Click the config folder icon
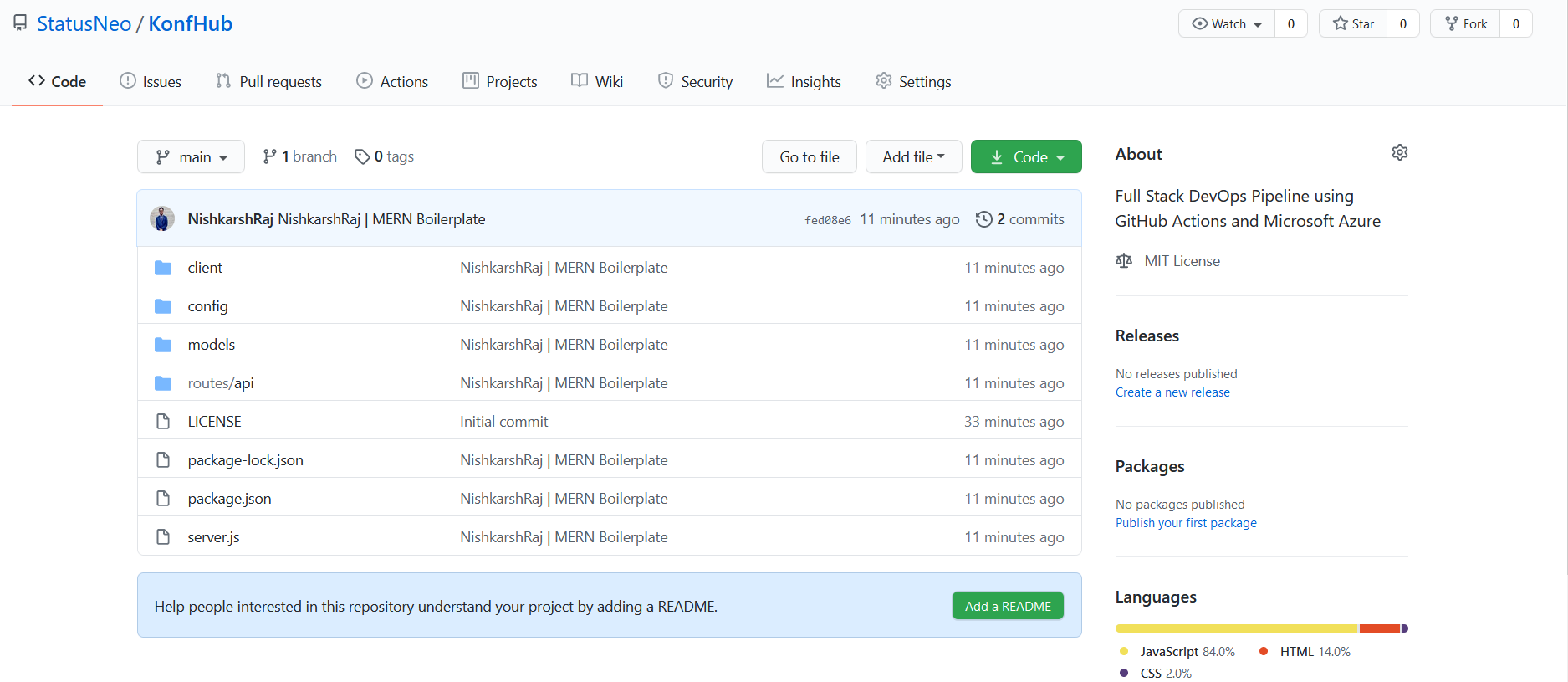Viewport: 1568px width, 682px height. point(163,306)
